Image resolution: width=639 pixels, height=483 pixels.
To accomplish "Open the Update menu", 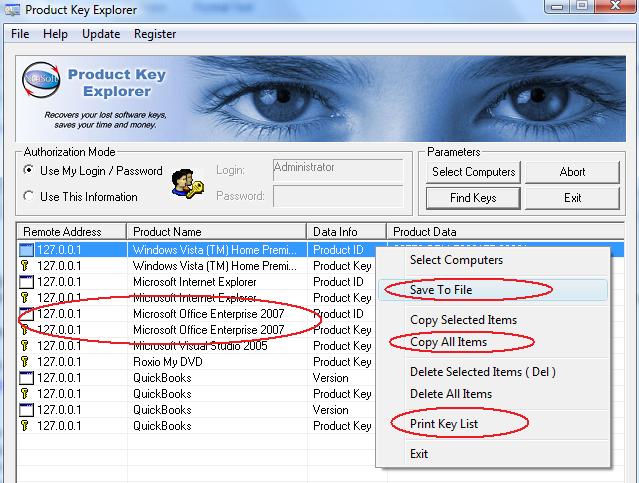I will [x=101, y=34].
